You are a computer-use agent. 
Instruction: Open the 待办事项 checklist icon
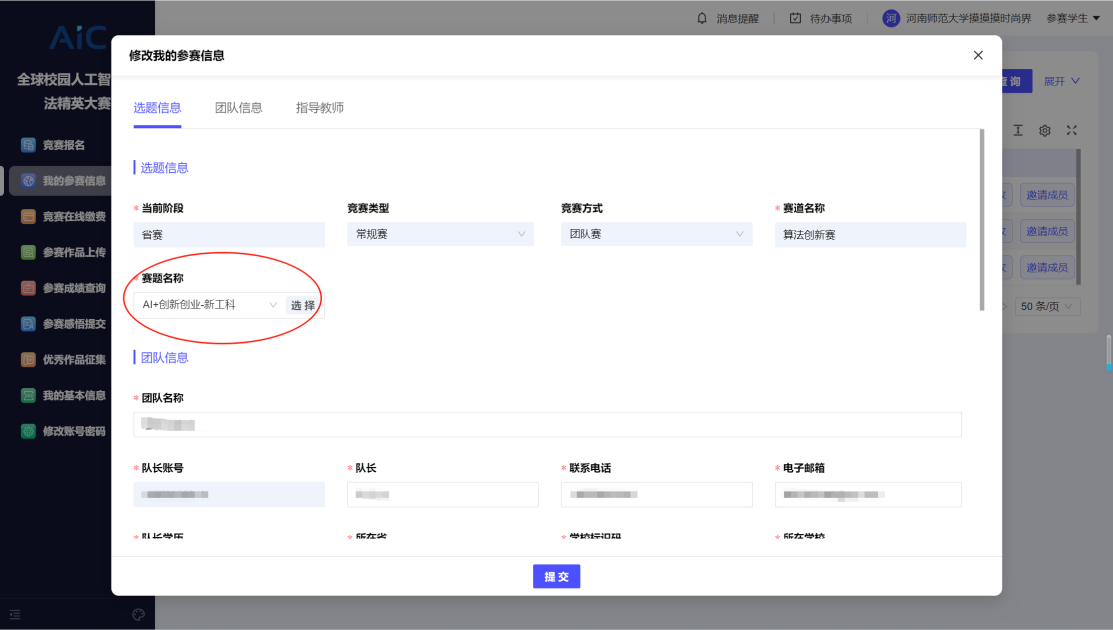[795, 18]
